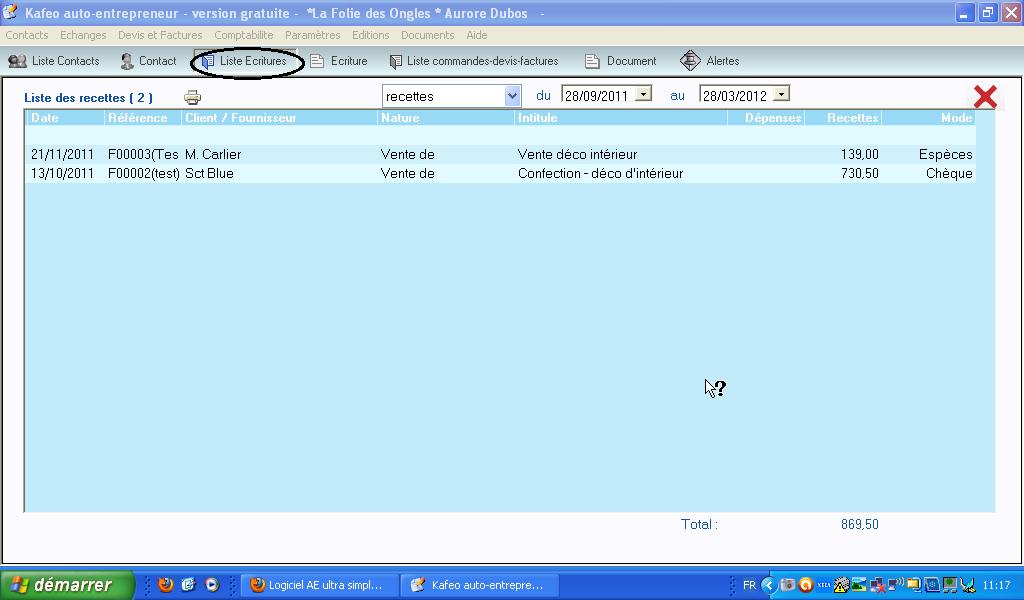Expand the recettes type dropdown
This screenshot has height=600, width=1024.
point(512,96)
